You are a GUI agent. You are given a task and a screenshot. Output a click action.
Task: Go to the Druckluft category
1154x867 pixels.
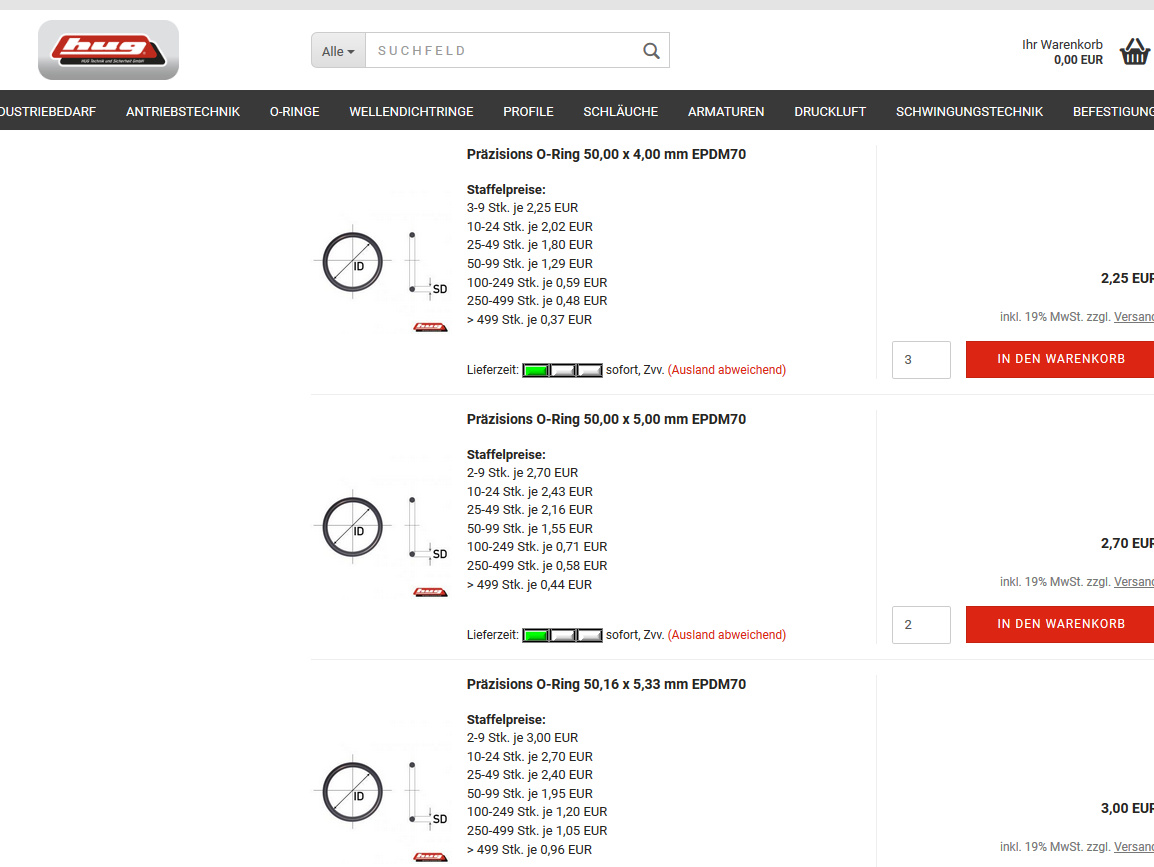(830, 112)
